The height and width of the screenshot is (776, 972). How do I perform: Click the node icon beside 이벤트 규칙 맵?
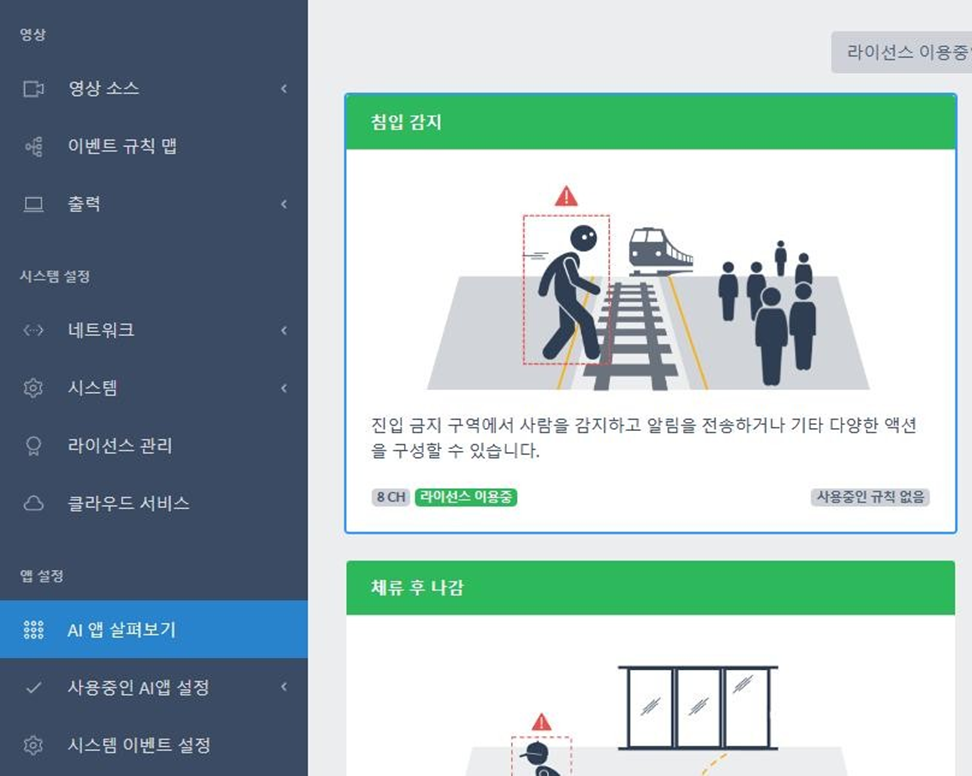coord(33,146)
